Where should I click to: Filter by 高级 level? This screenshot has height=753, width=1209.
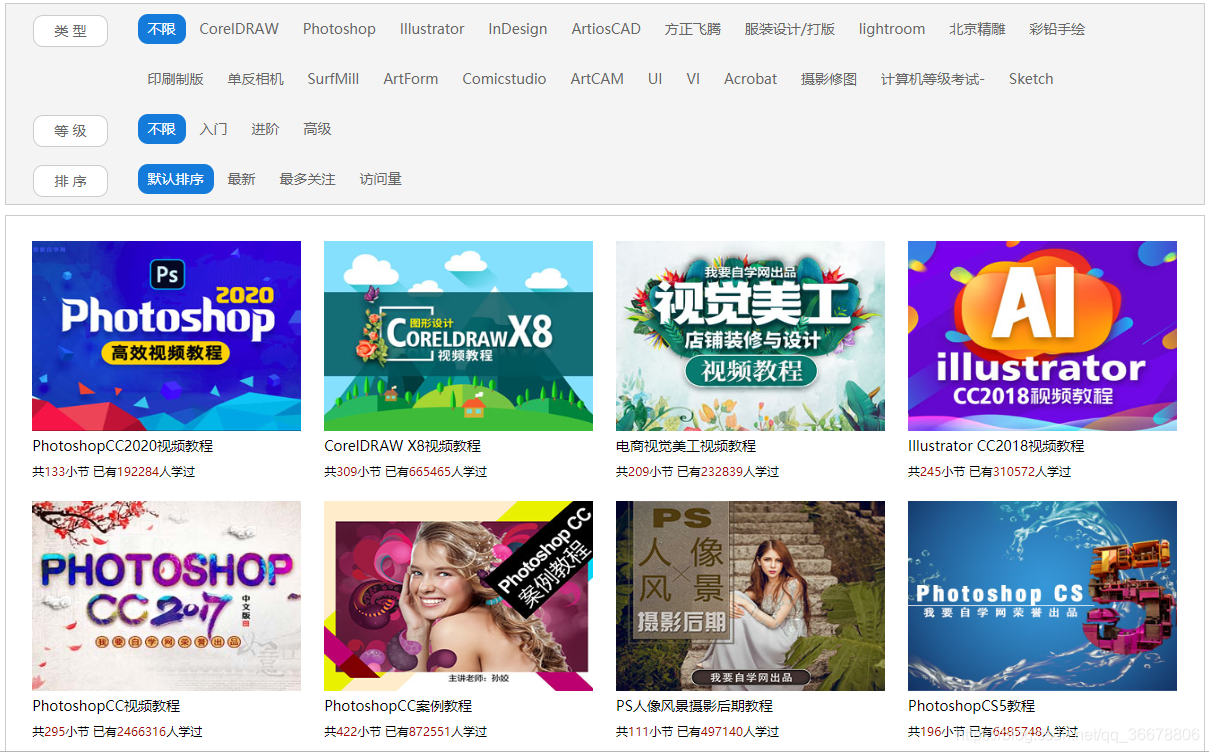317,129
